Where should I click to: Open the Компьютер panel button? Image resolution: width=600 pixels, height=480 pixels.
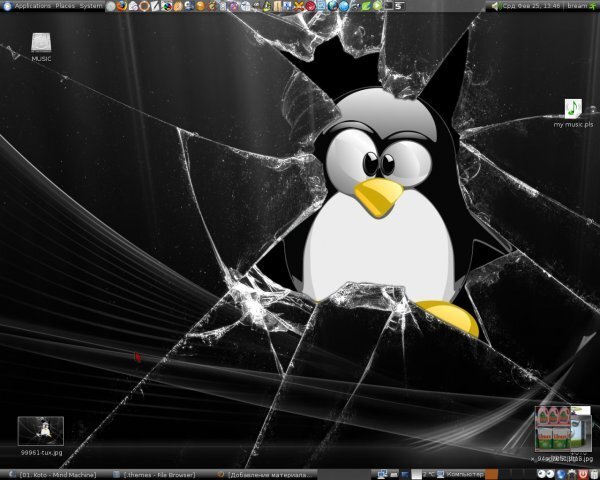pyautogui.click(x=460, y=474)
